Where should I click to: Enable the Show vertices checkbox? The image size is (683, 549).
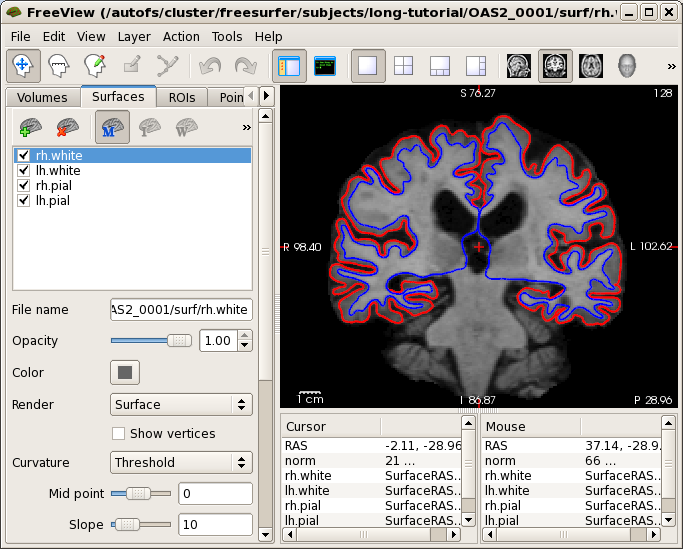pos(119,434)
